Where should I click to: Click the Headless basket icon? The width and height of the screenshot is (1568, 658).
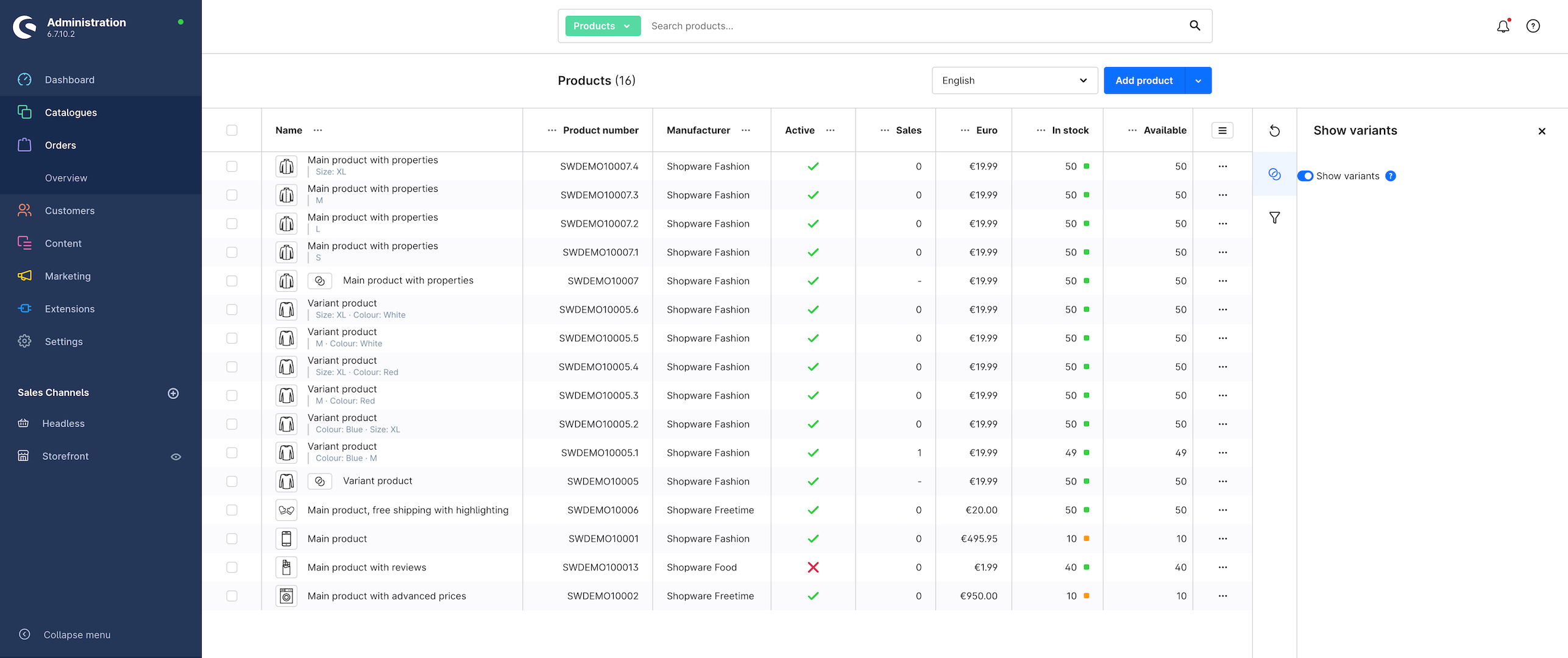[23, 423]
